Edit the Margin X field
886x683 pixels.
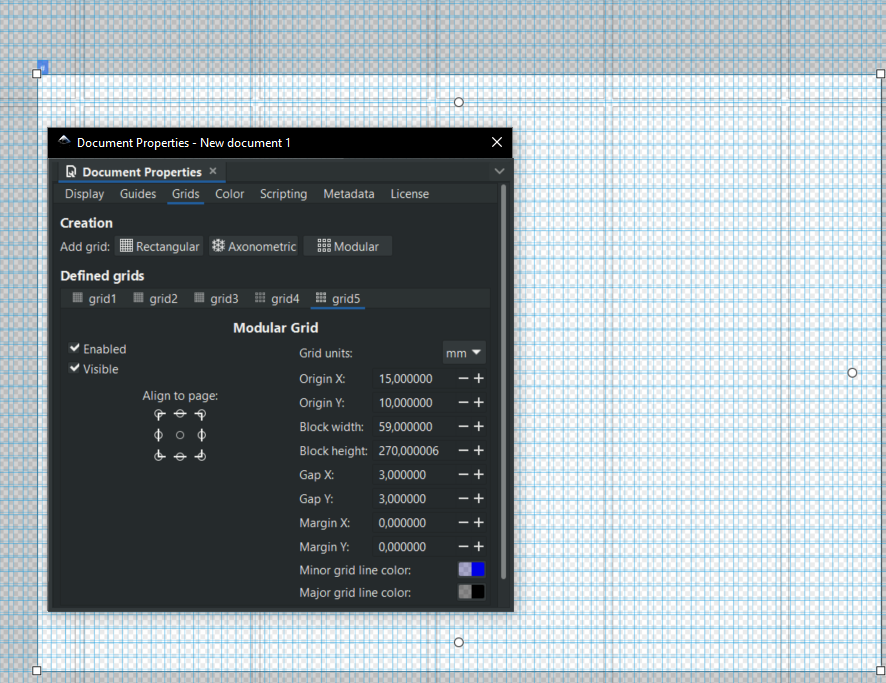414,523
